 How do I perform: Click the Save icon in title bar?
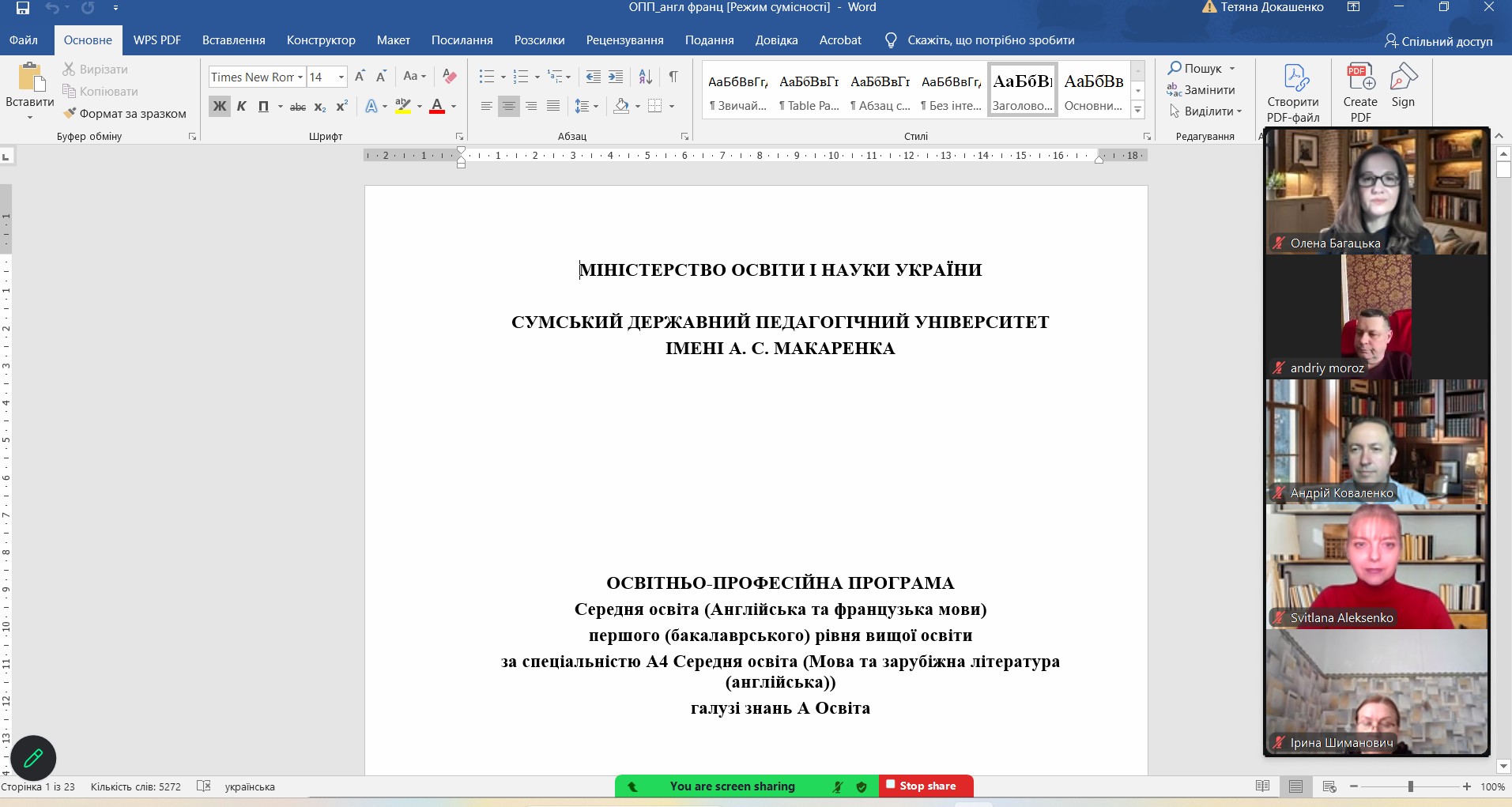point(23,8)
